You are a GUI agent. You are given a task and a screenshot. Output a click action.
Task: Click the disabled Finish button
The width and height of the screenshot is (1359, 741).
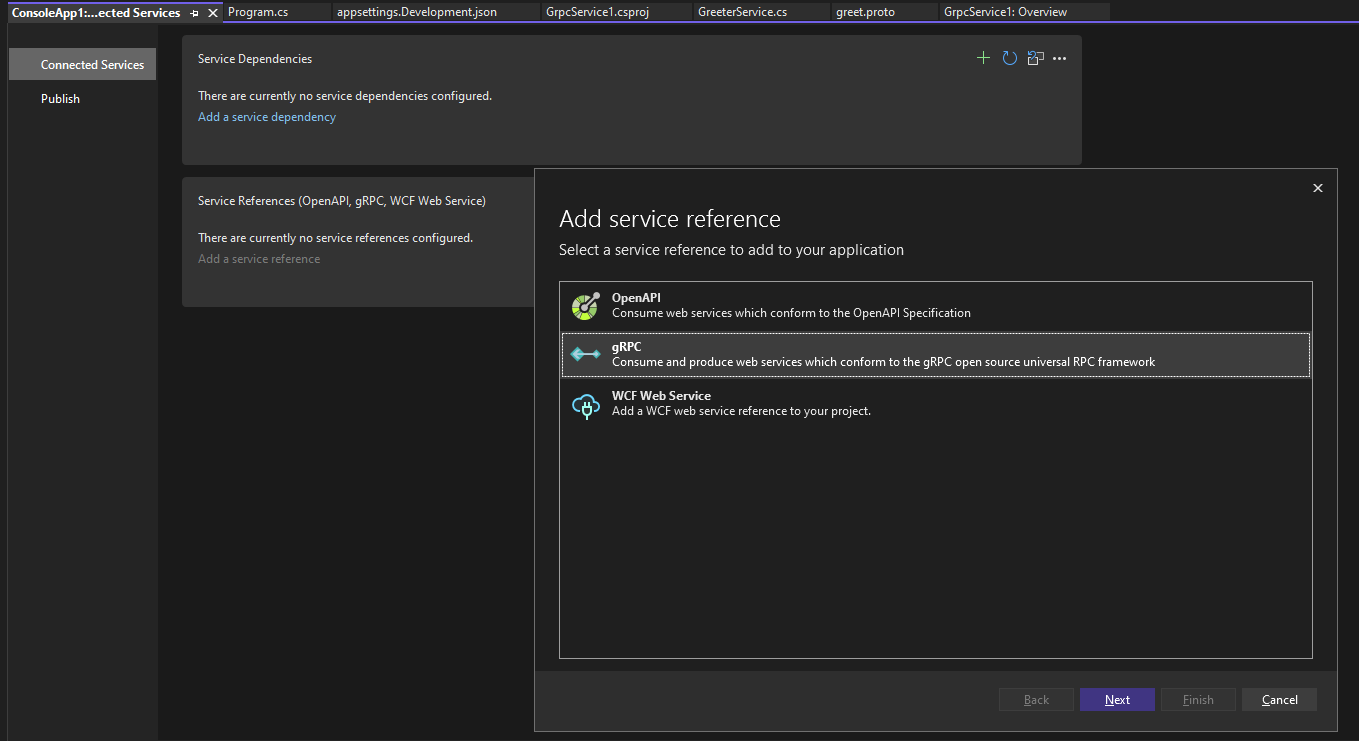(x=1198, y=699)
